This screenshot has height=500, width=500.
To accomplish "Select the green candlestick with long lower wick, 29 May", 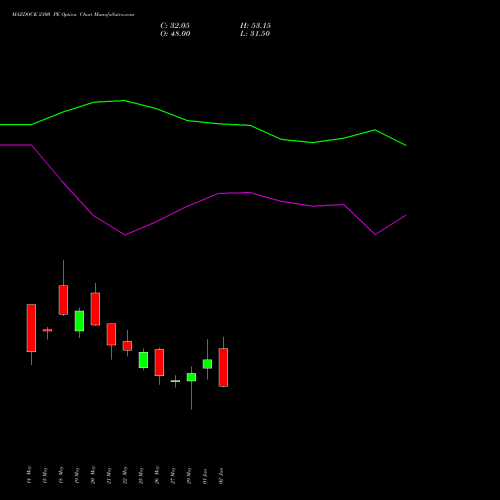I will [x=191, y=377].
